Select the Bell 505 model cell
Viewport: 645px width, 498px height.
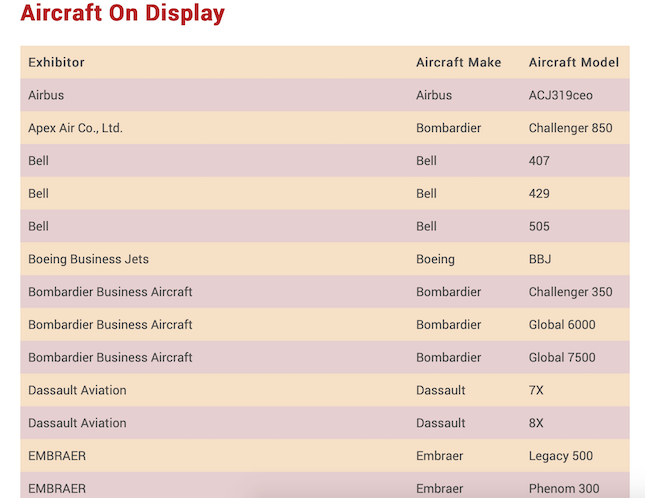pyautogui.click(x=539, y=226)
